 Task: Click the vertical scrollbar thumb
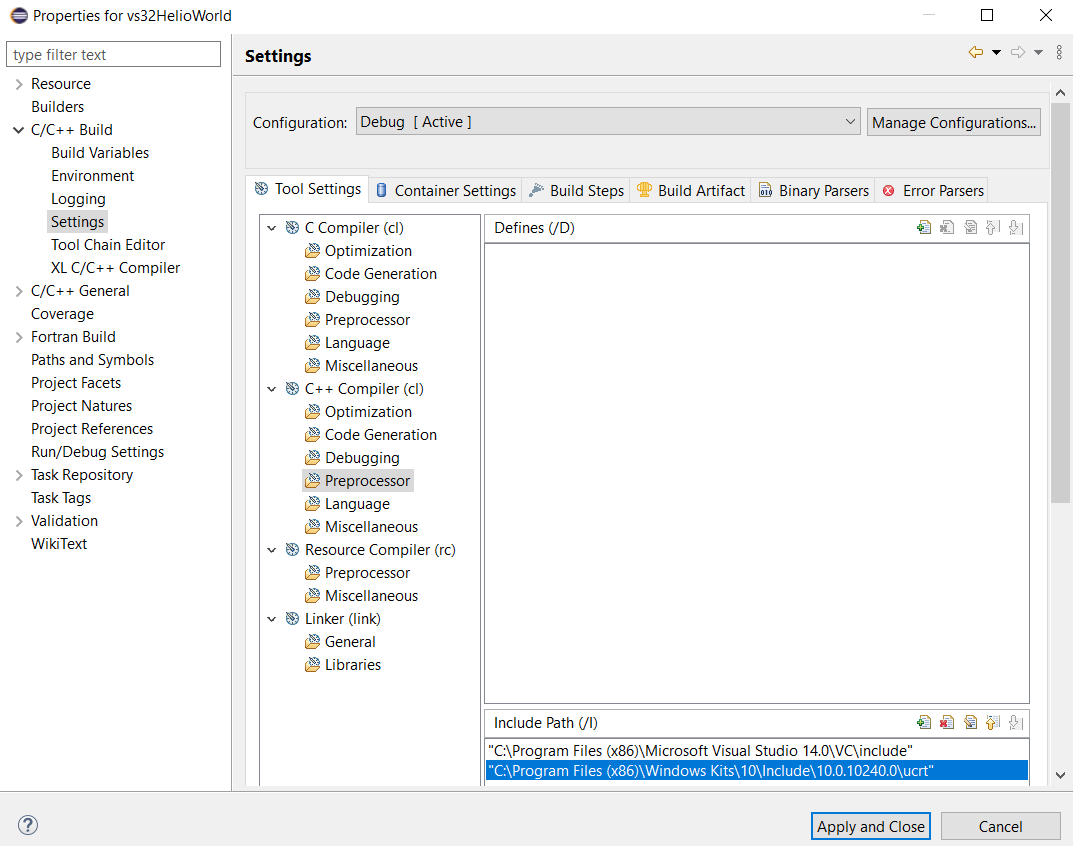1060,303
